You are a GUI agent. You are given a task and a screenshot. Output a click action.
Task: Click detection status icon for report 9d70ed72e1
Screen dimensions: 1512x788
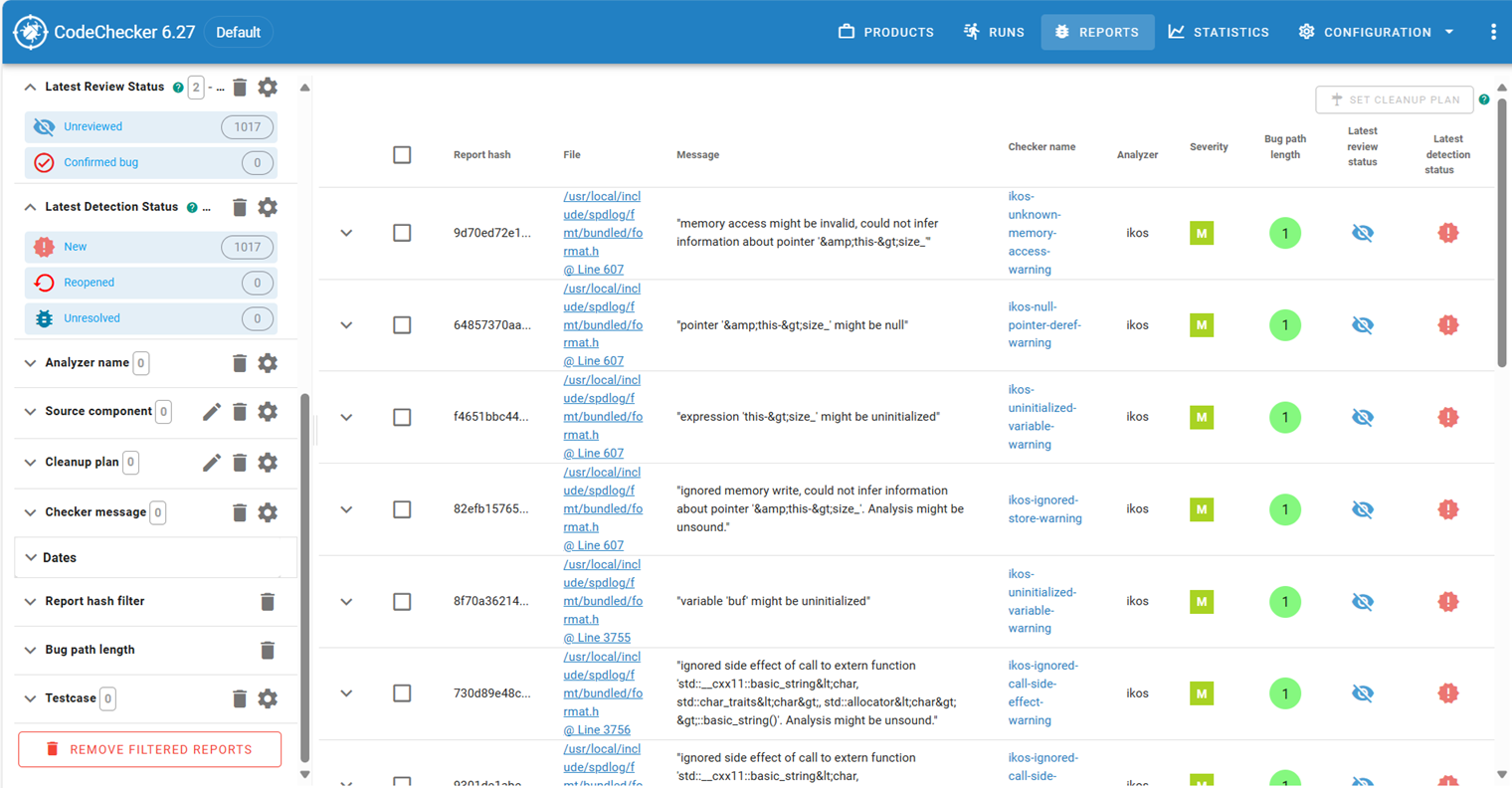[1448, 233]
